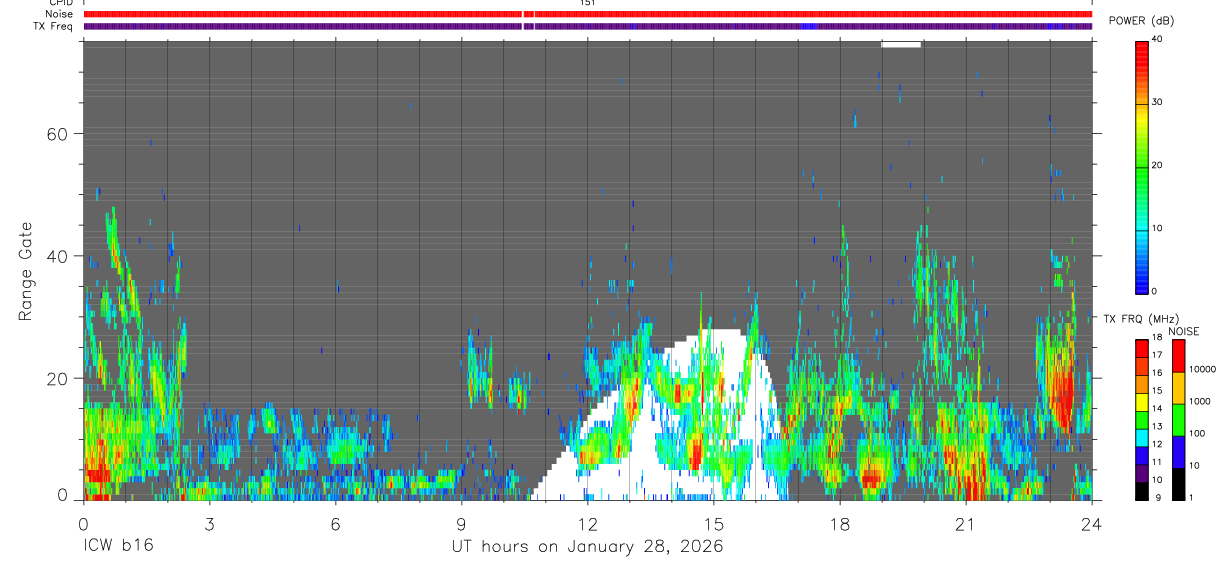Click the 9 tick on the UT hours axis

pos(461,523)
